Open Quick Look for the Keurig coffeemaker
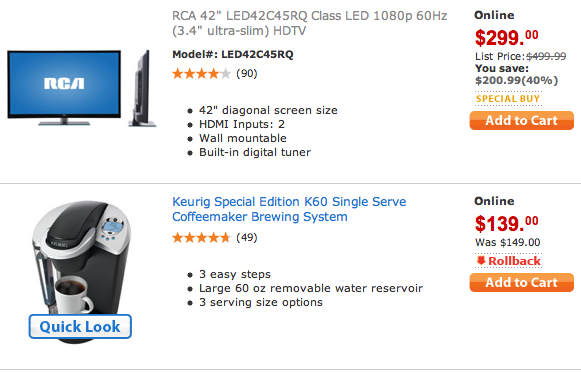This screenshot has height=372, width=581. click(x=80, y=326)
